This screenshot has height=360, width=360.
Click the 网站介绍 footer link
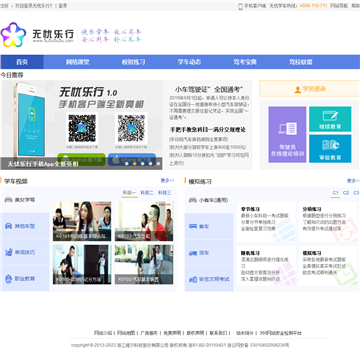tap(103, 333)
